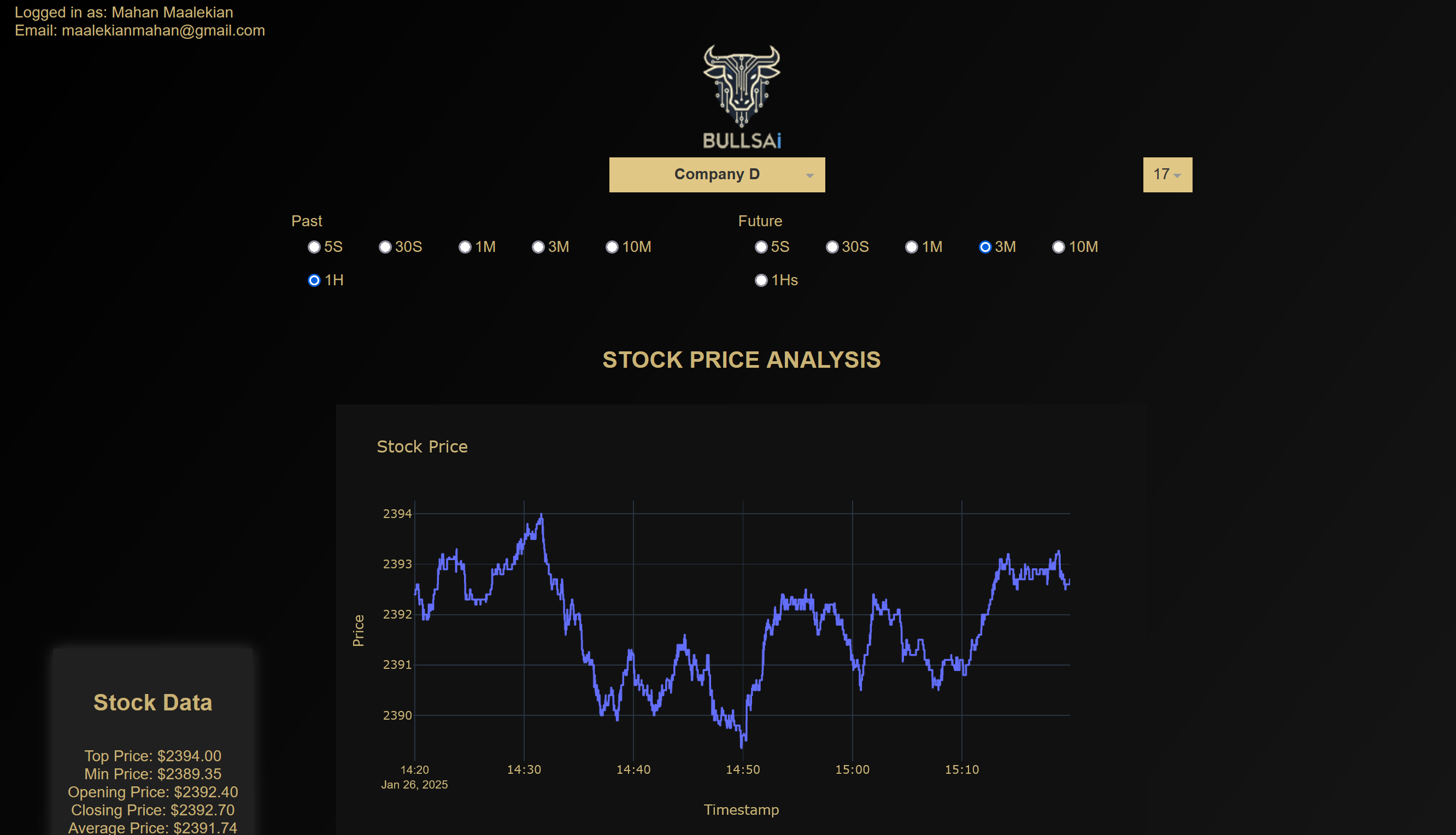
Task: Select the Future 3M radio button
Action: coord(985,246)
